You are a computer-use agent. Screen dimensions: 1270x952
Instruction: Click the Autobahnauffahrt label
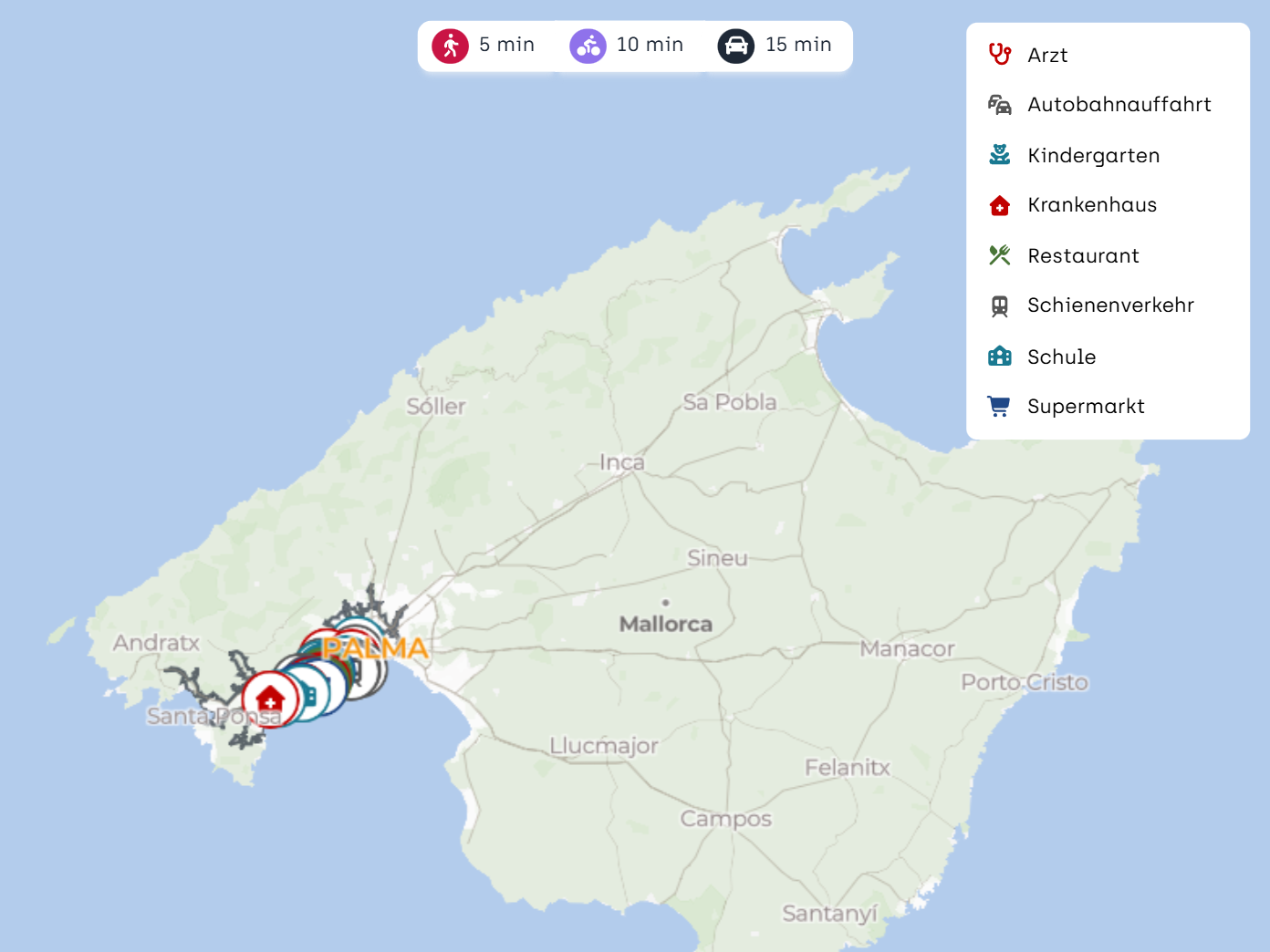tap(1119, 105)
